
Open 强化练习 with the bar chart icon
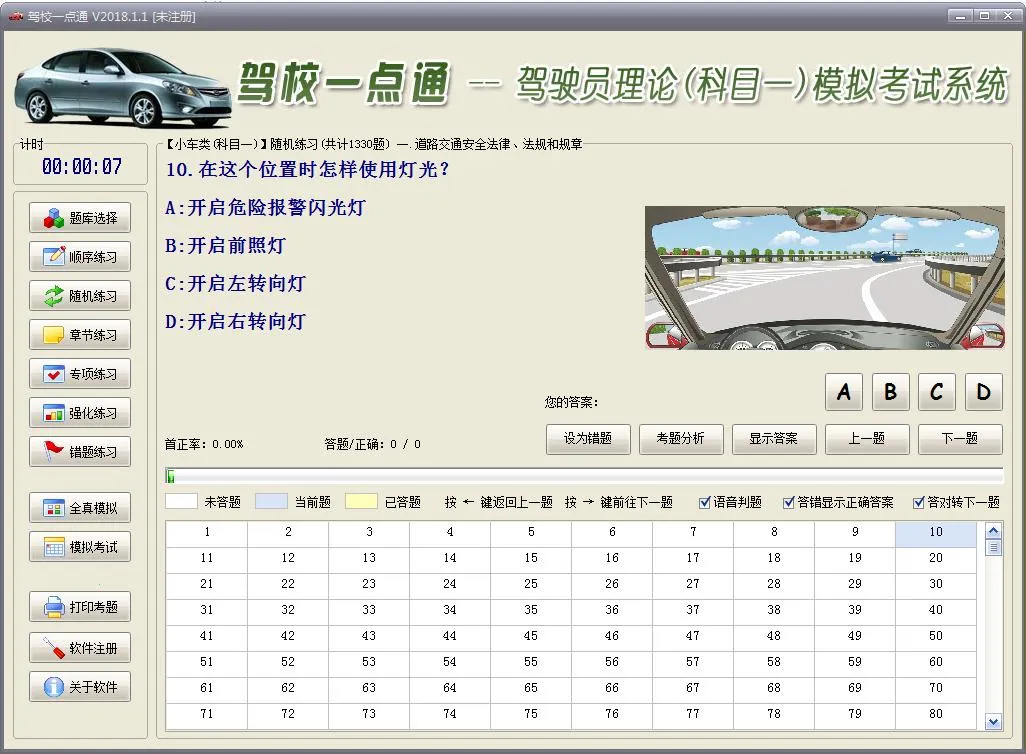tap(80, 413)
